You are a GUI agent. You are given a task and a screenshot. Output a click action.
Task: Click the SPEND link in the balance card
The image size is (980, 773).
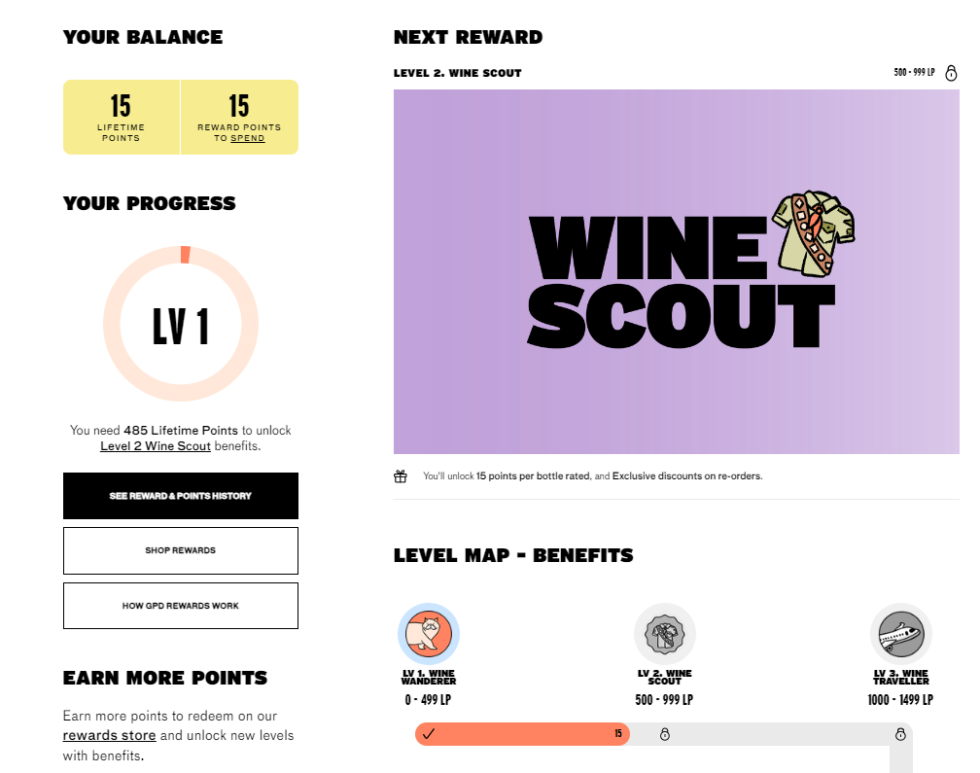point(247,138)
